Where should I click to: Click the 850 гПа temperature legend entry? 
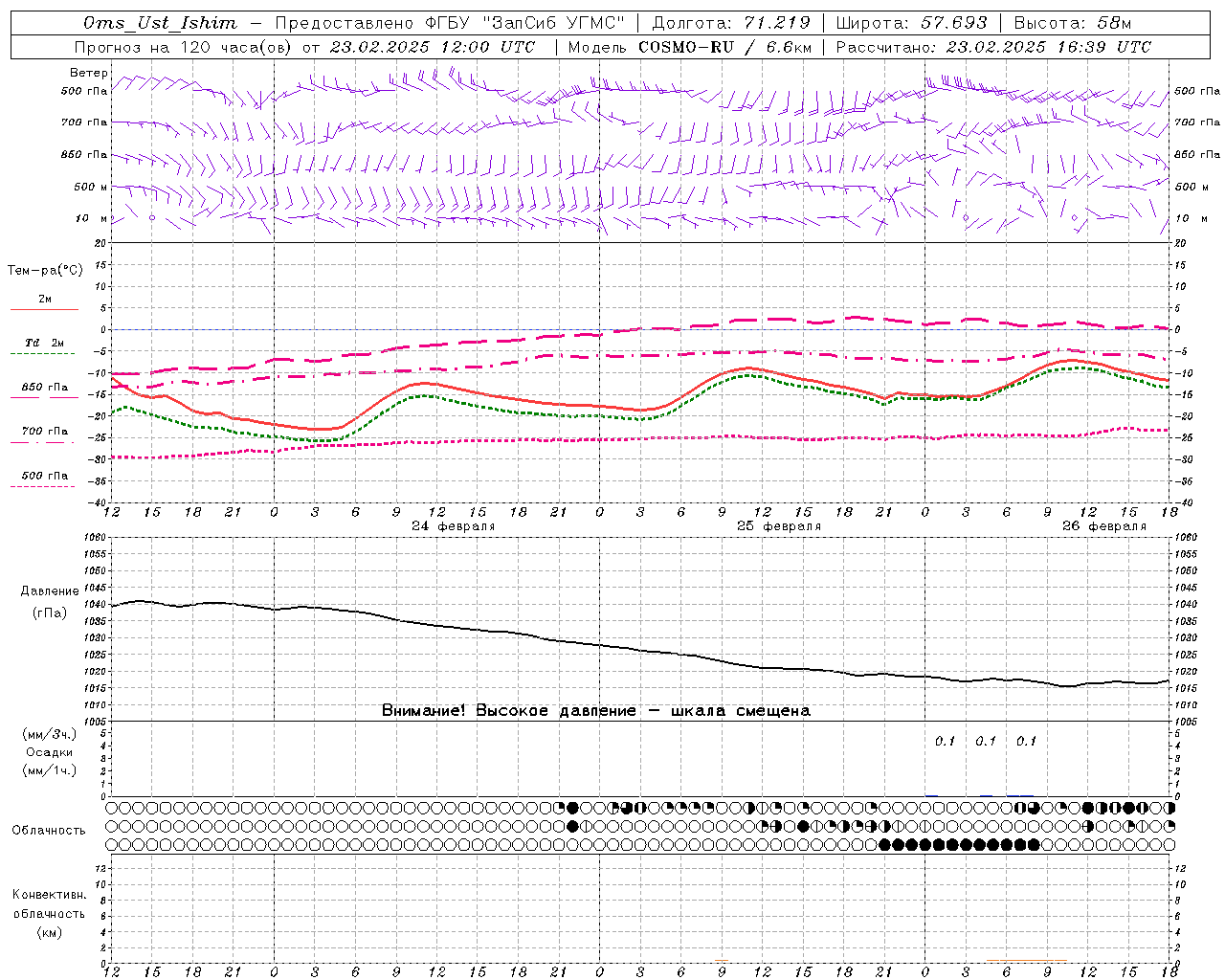(x=44, y=388)
